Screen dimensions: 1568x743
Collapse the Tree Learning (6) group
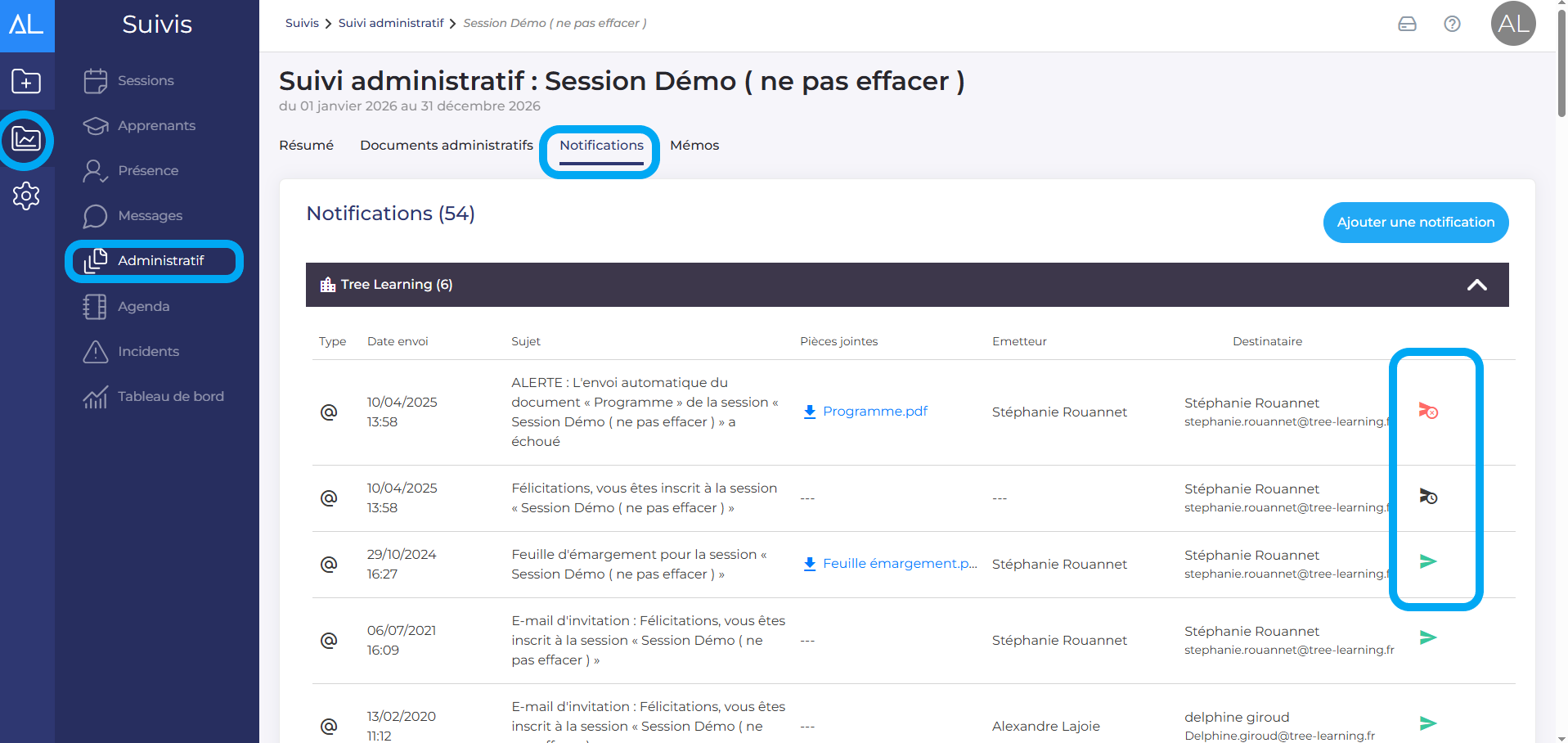[x=1476, y=285]
